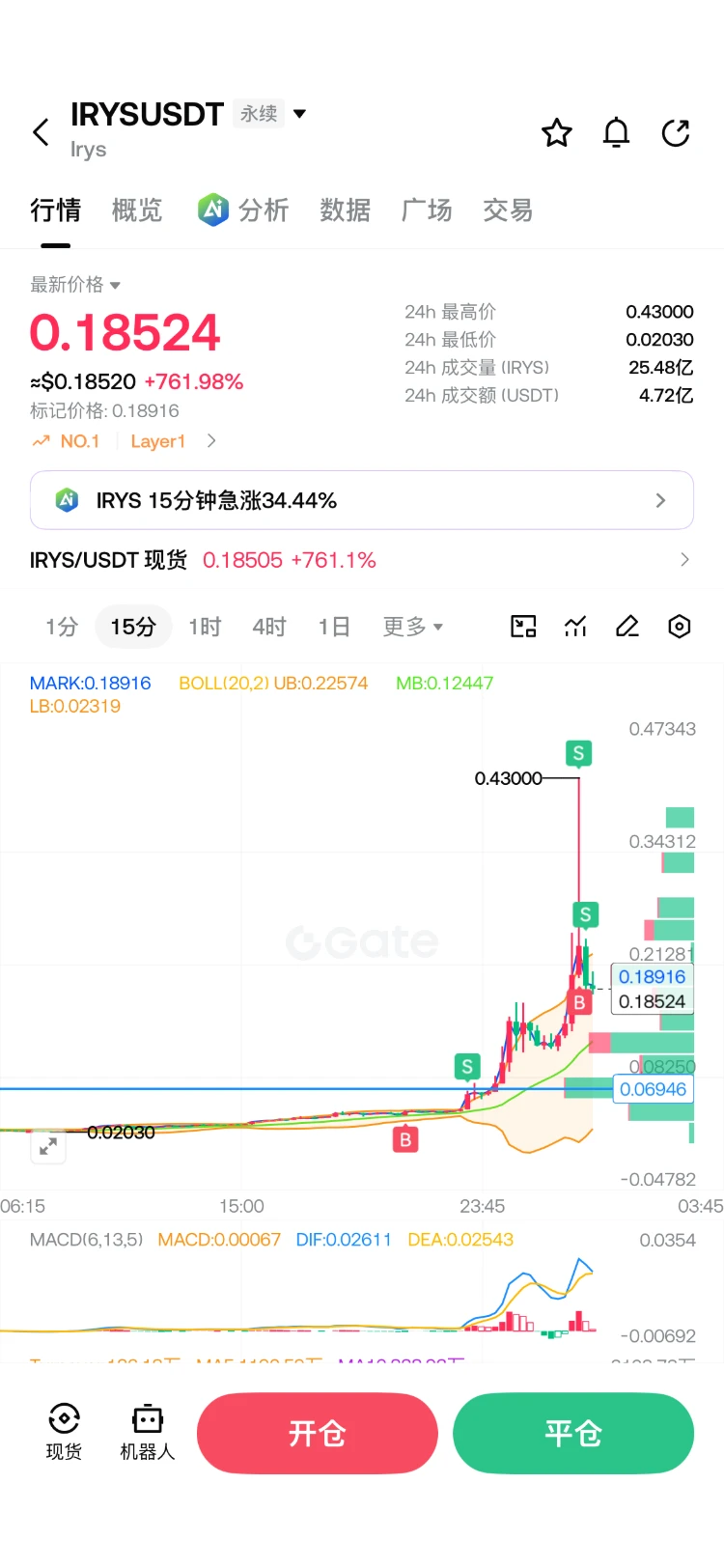Switch to the 交易 tab

click(x=508, y=210)
